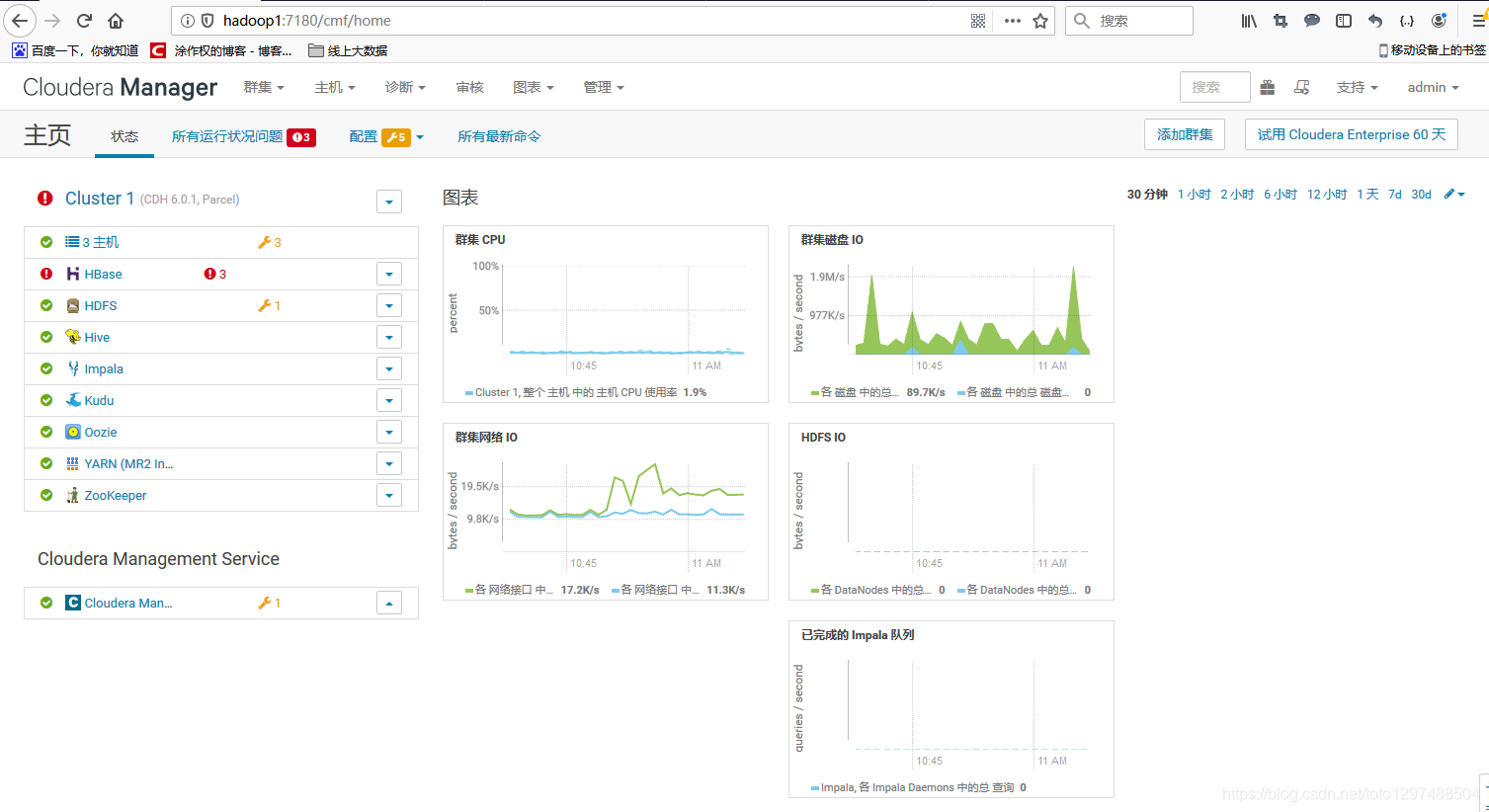Click 试用 Cloudera Enterprise 60 天 button
This screenshot has width=1489, height=812.
point(1352,134)
